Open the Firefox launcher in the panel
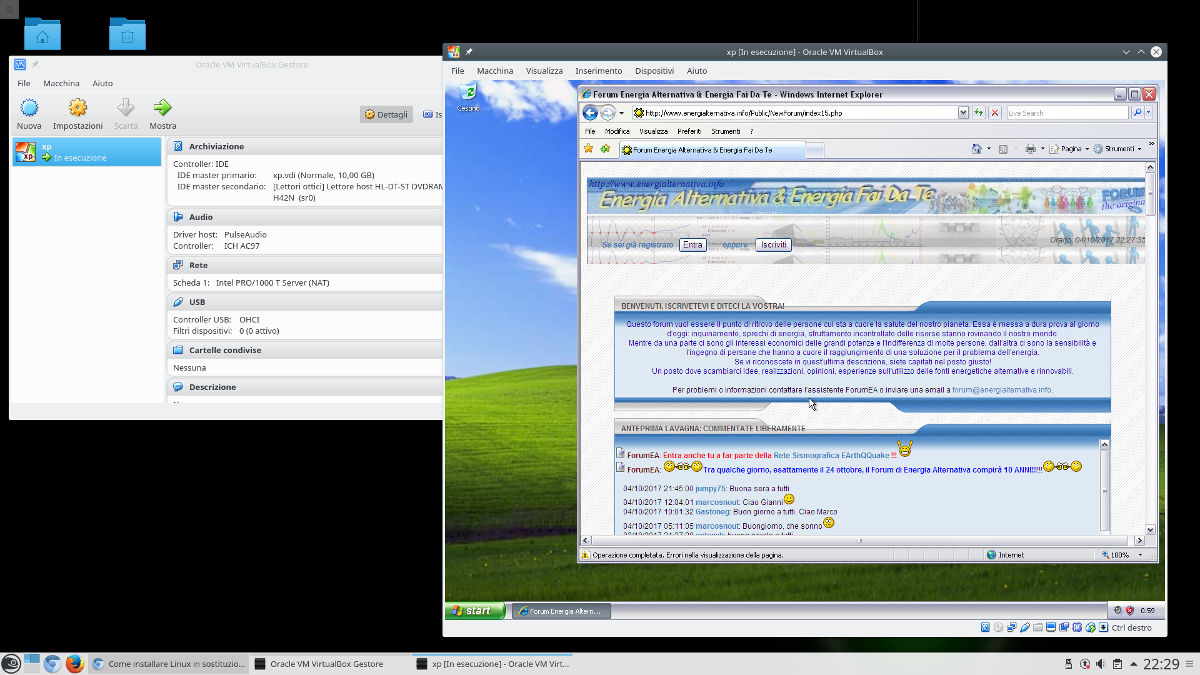 click(73, 663)
